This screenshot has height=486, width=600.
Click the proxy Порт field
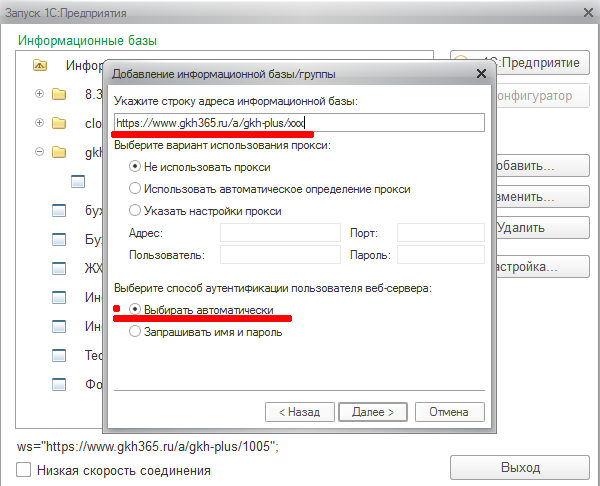pos(441,233)
